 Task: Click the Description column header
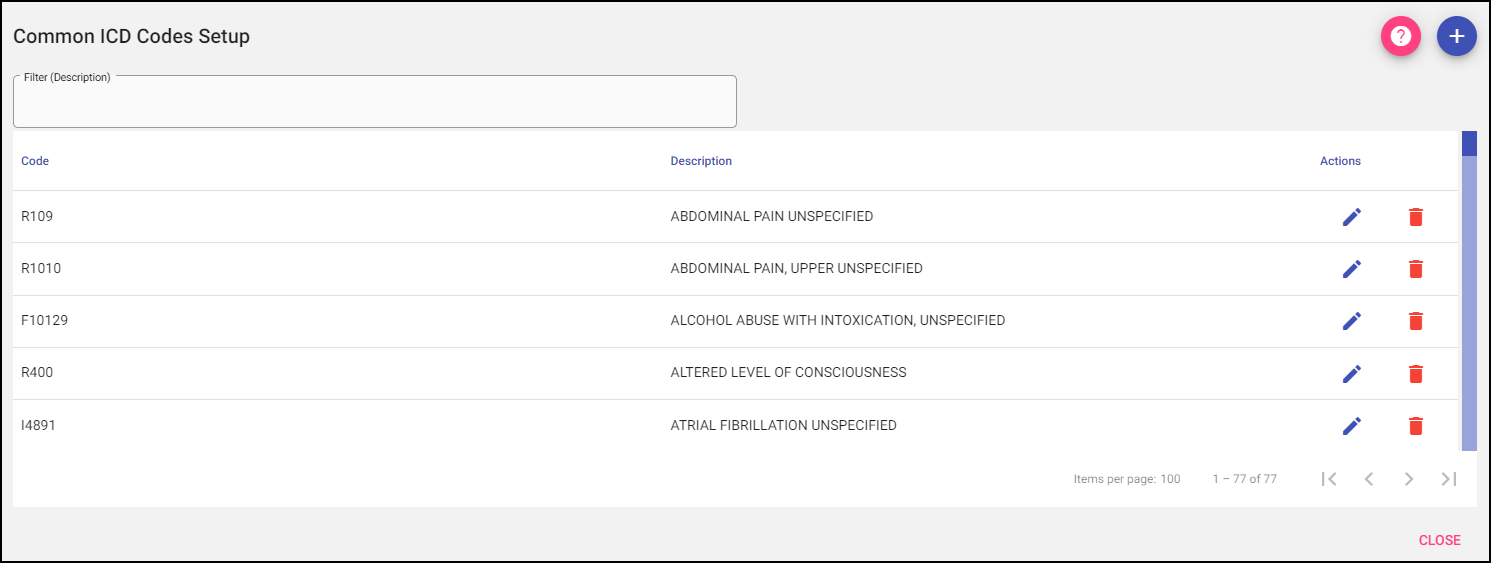[701, 161]
